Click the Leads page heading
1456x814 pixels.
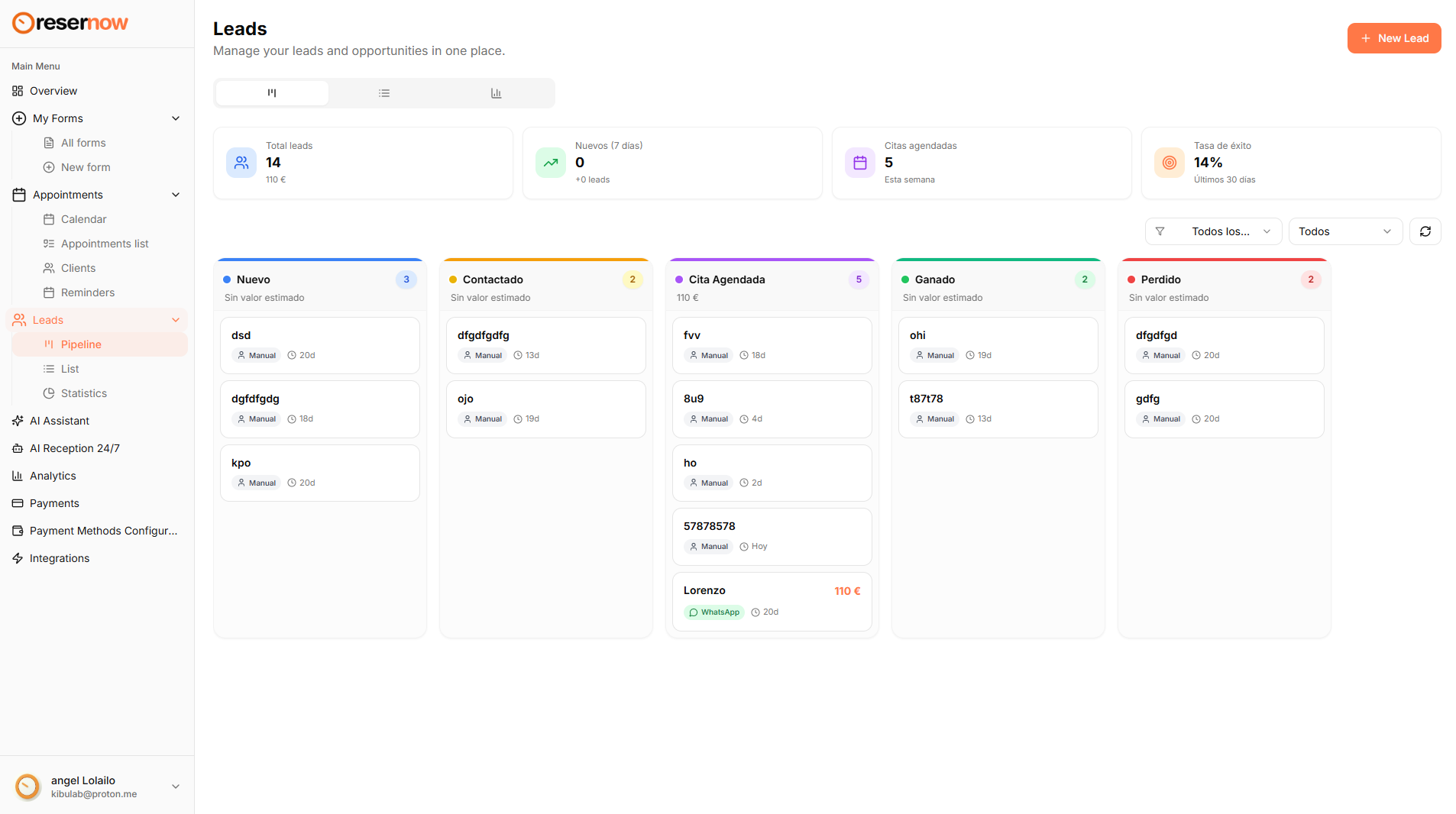(x=240, y=29)
